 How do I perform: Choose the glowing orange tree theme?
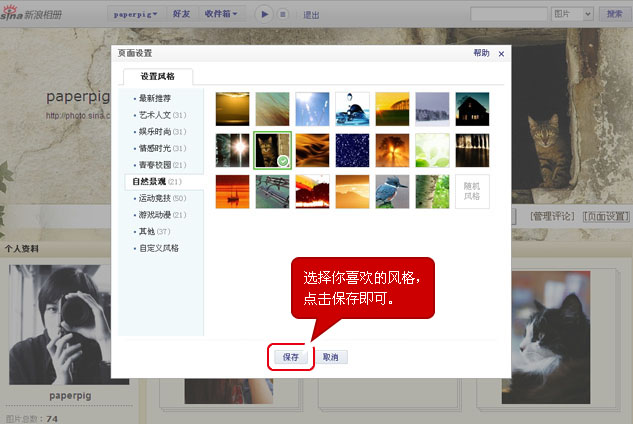(392, 150)
